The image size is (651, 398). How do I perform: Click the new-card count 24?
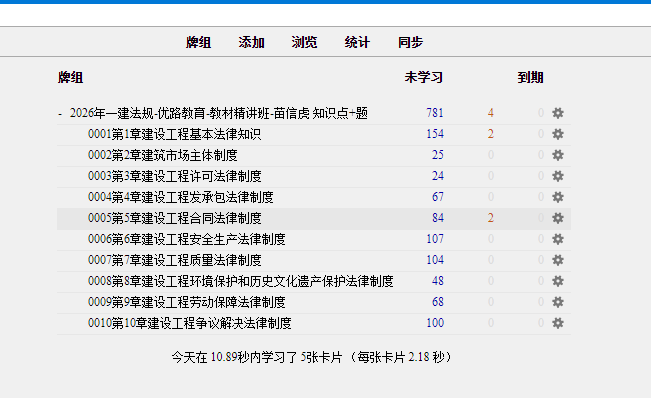coord(438,176)
